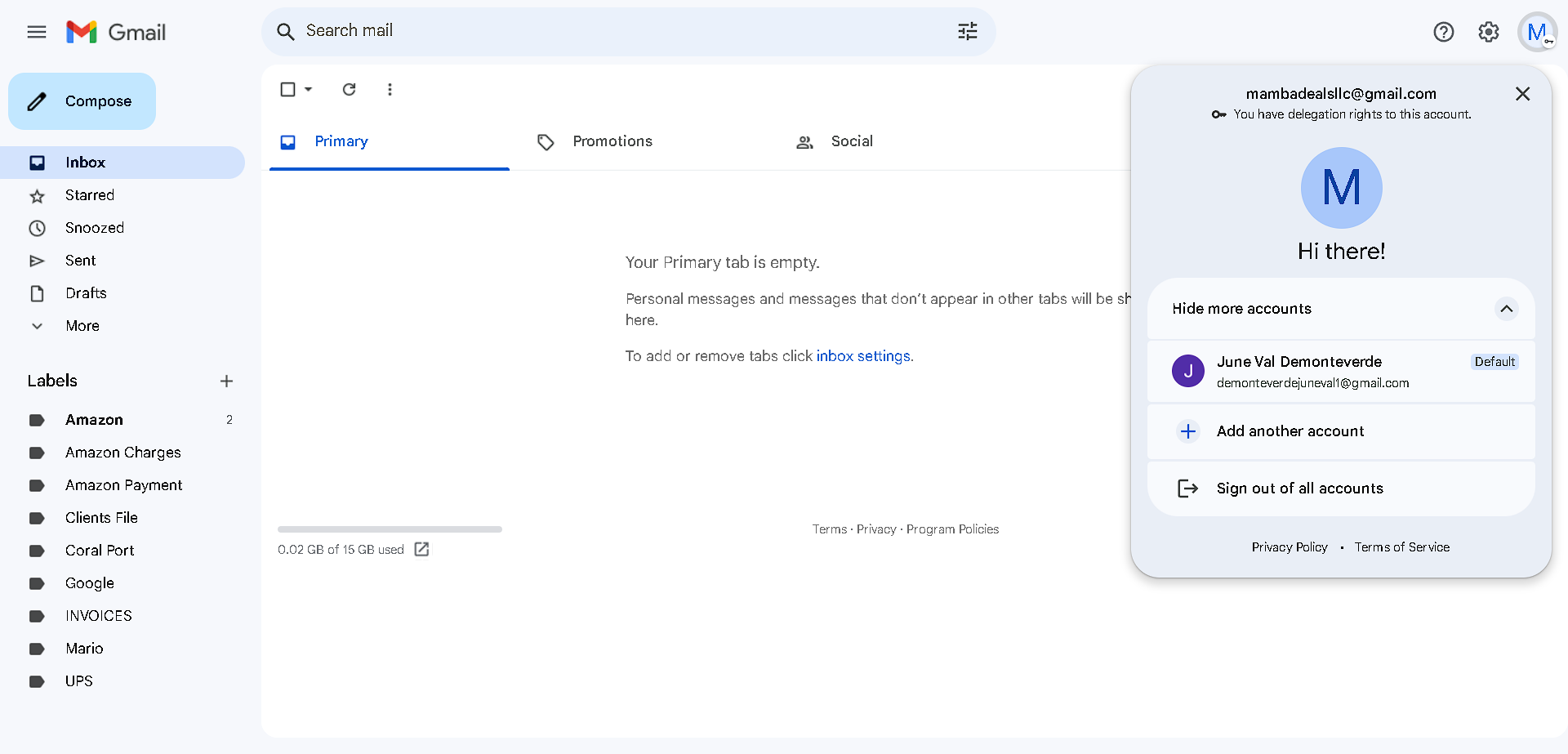Click the J avatar of June Val
Image resolution: width=1568 pixels, height=754 pixels.
tap(1188, 371)
